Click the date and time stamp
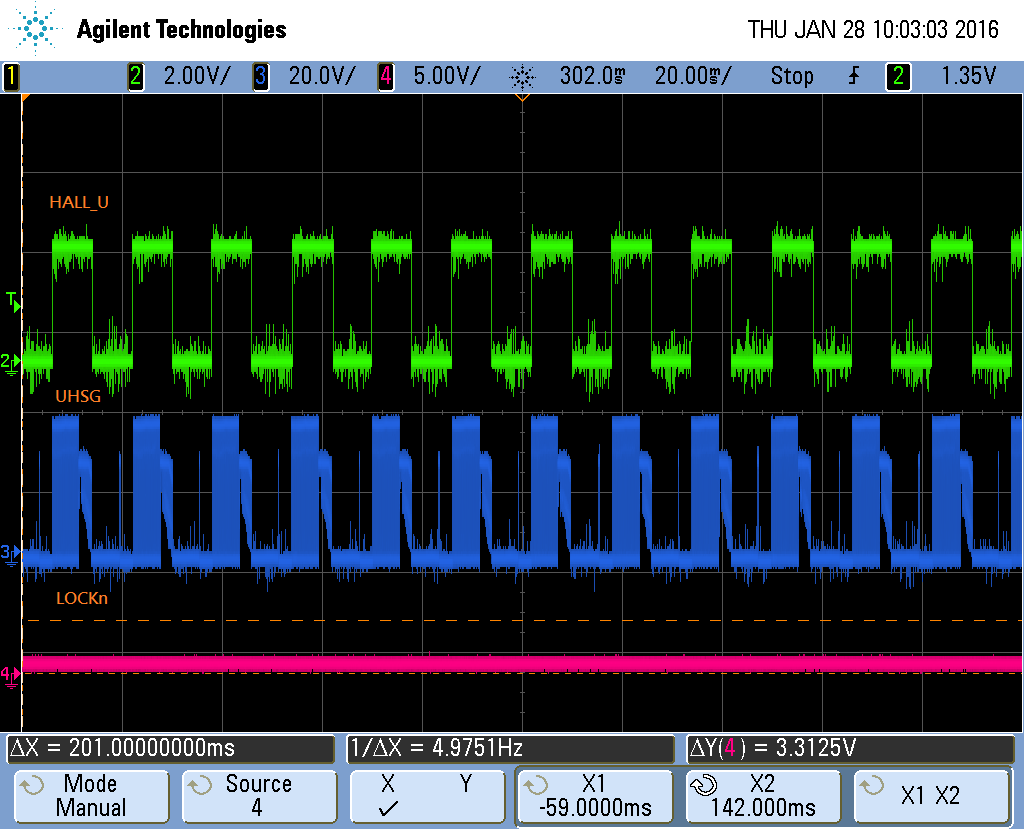This screenshot has height=829, width=1024. tap(872, 29)
